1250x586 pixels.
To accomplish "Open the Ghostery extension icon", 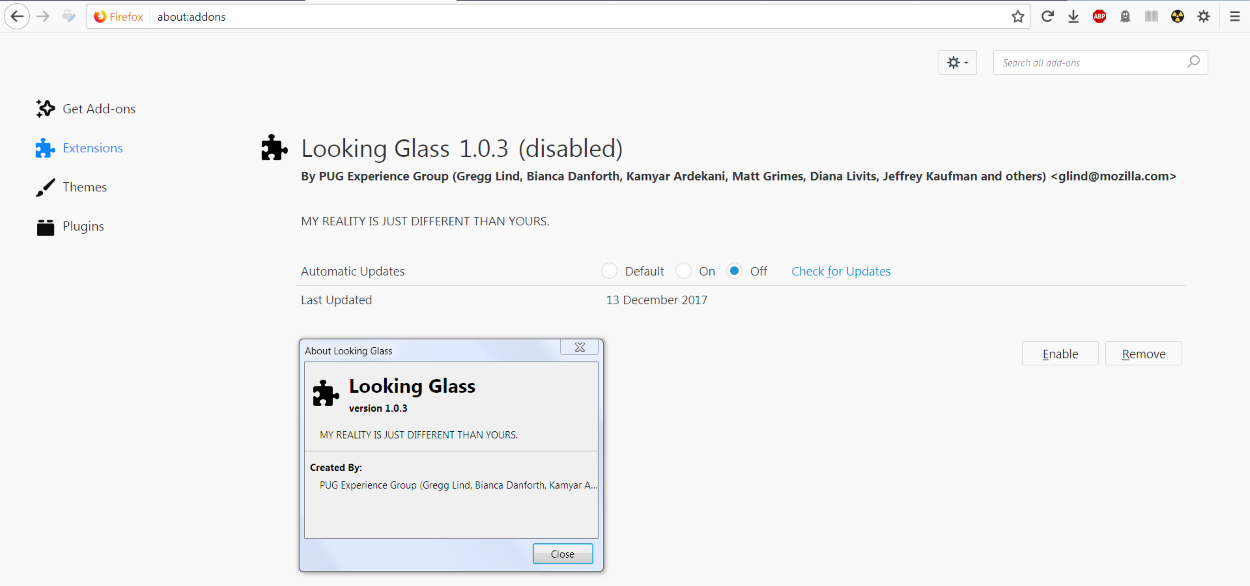I will click(1125, 16).
